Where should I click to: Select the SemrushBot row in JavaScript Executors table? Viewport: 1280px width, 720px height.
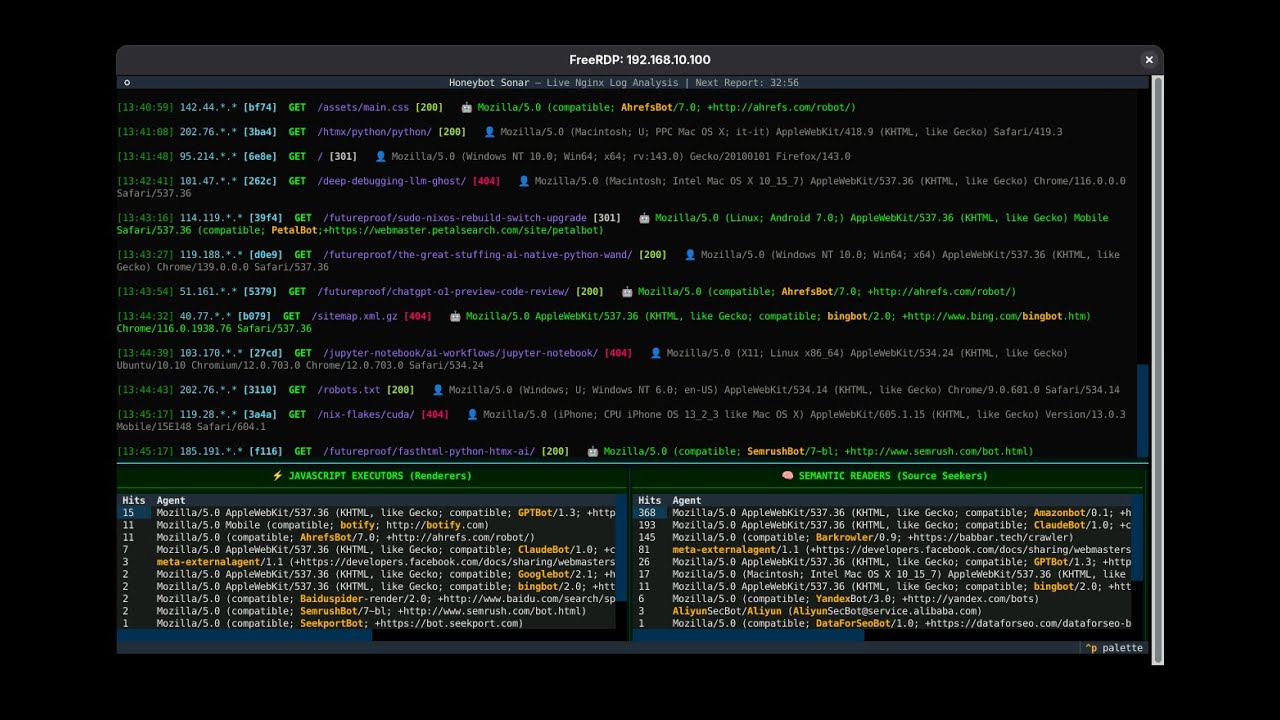(367, 611)
